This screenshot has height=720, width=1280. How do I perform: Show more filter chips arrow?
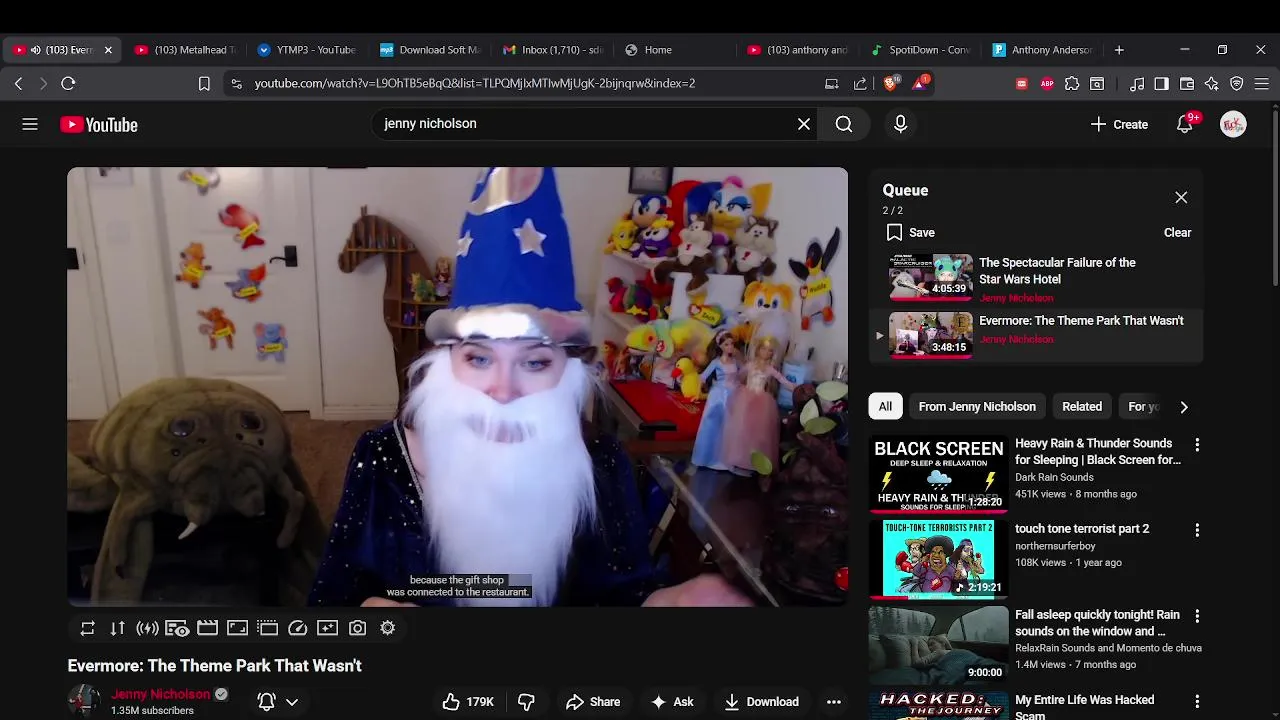coord(1184,407)
